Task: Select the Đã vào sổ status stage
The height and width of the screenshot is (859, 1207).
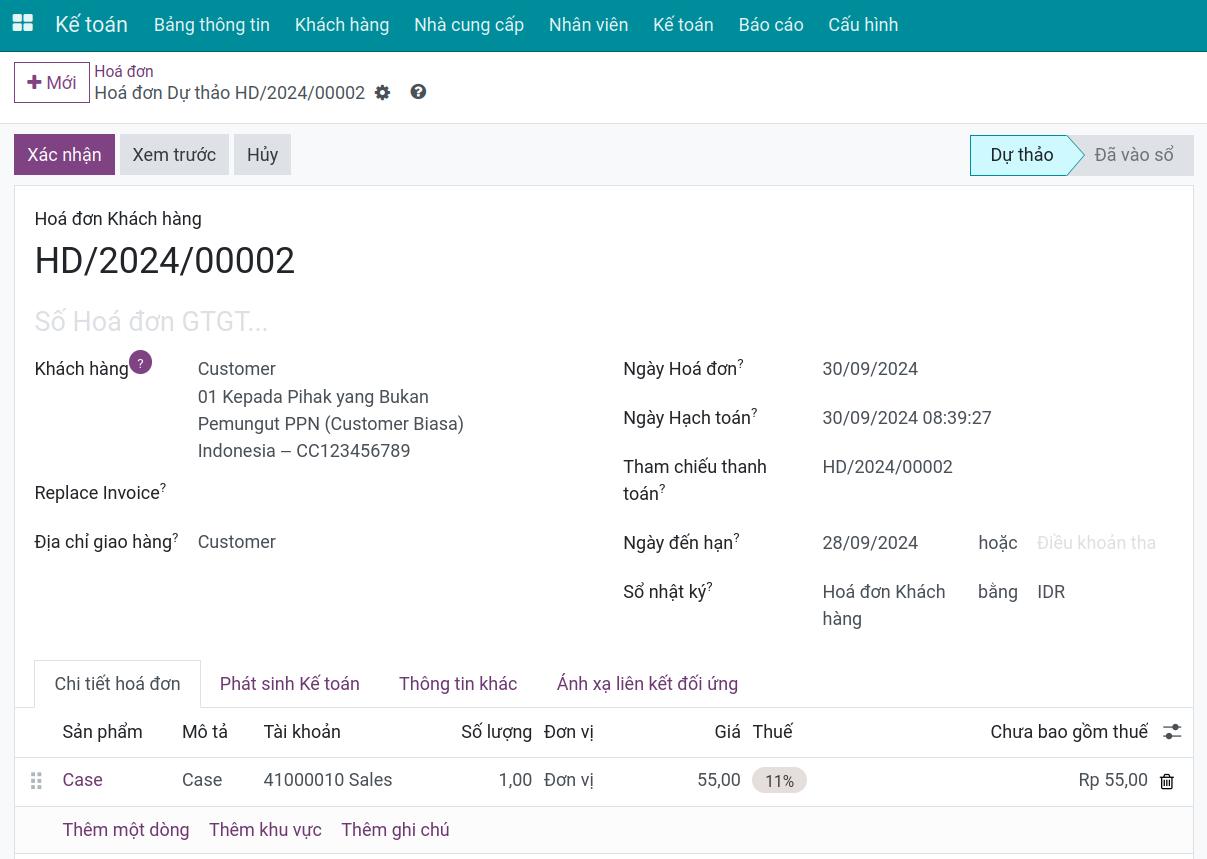Action: click(1134, 155)
